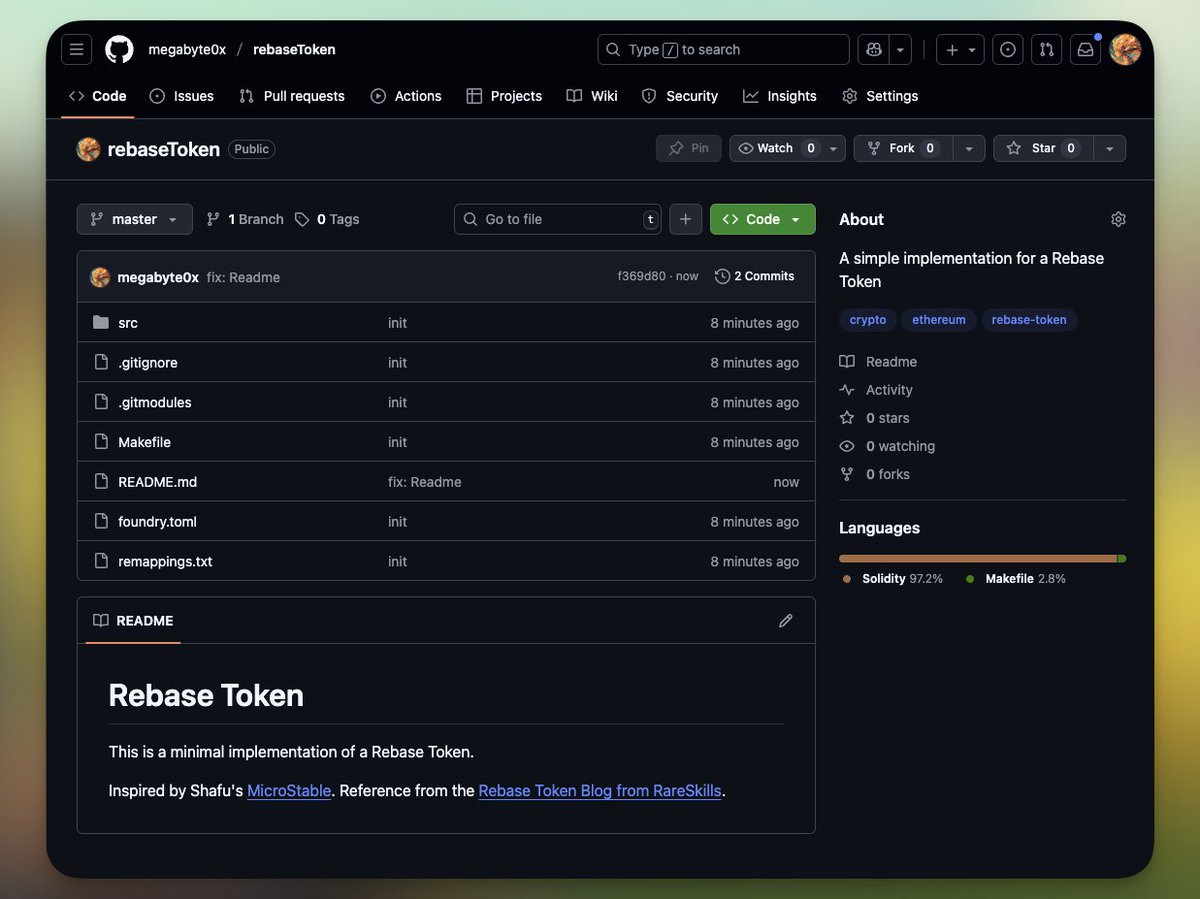The width and height of the screenshot is (1200, 899).
Task: Open global issues icon in header
Action: pyautogui.click(x=1008, y=49)
